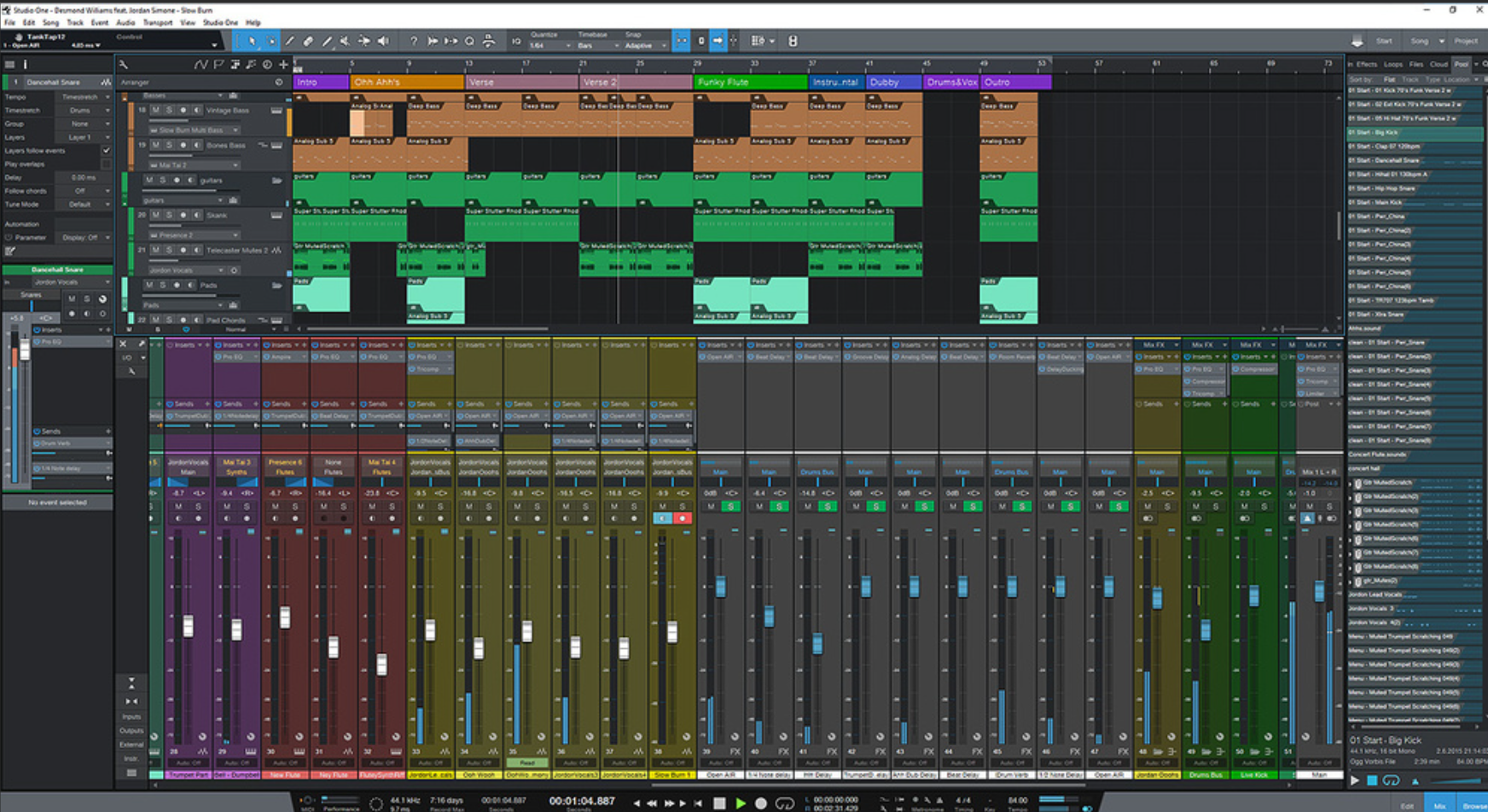Open the track add (+) icon
Viewport: 1488px width, 812px height.
[x=283, y=65]
